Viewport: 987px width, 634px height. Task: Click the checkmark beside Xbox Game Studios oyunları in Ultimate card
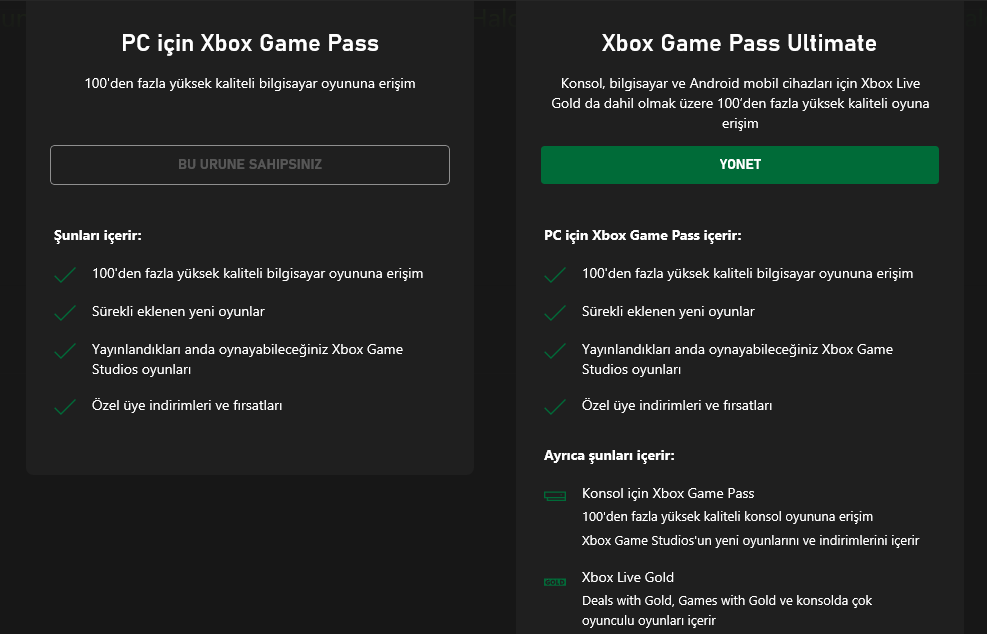point(555,351)
